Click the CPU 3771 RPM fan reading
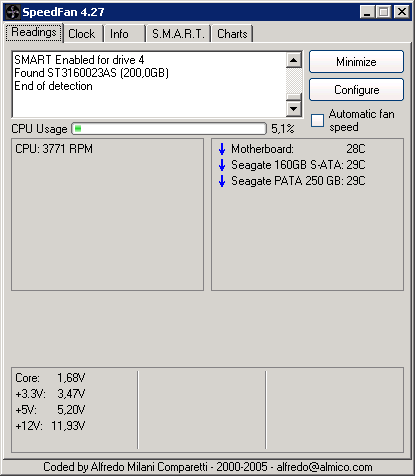Screen dimensions: 415x476 (x=54, y=149)
